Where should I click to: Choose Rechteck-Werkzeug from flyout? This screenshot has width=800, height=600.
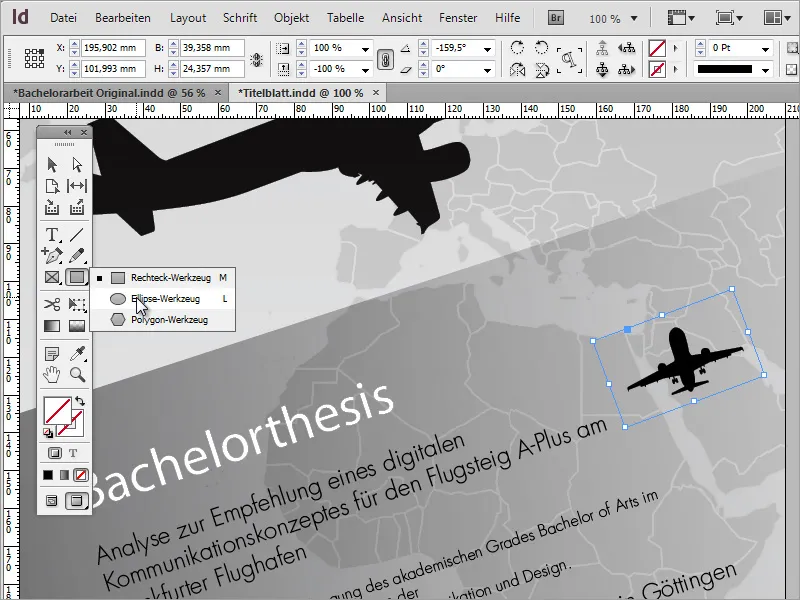(x=163, y=278)
